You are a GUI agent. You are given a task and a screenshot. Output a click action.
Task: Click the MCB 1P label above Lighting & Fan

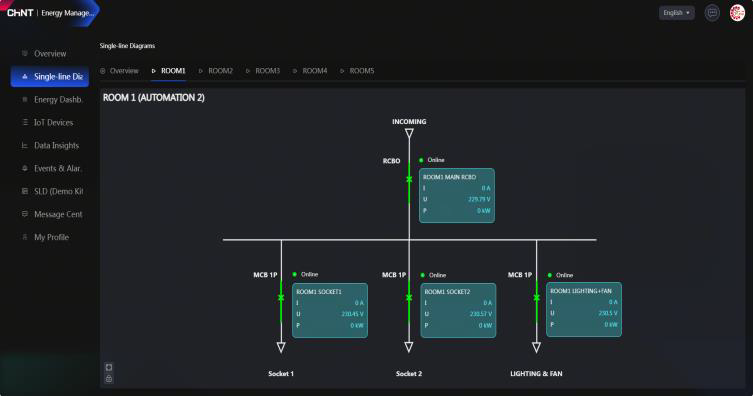[x=520, y=275]
